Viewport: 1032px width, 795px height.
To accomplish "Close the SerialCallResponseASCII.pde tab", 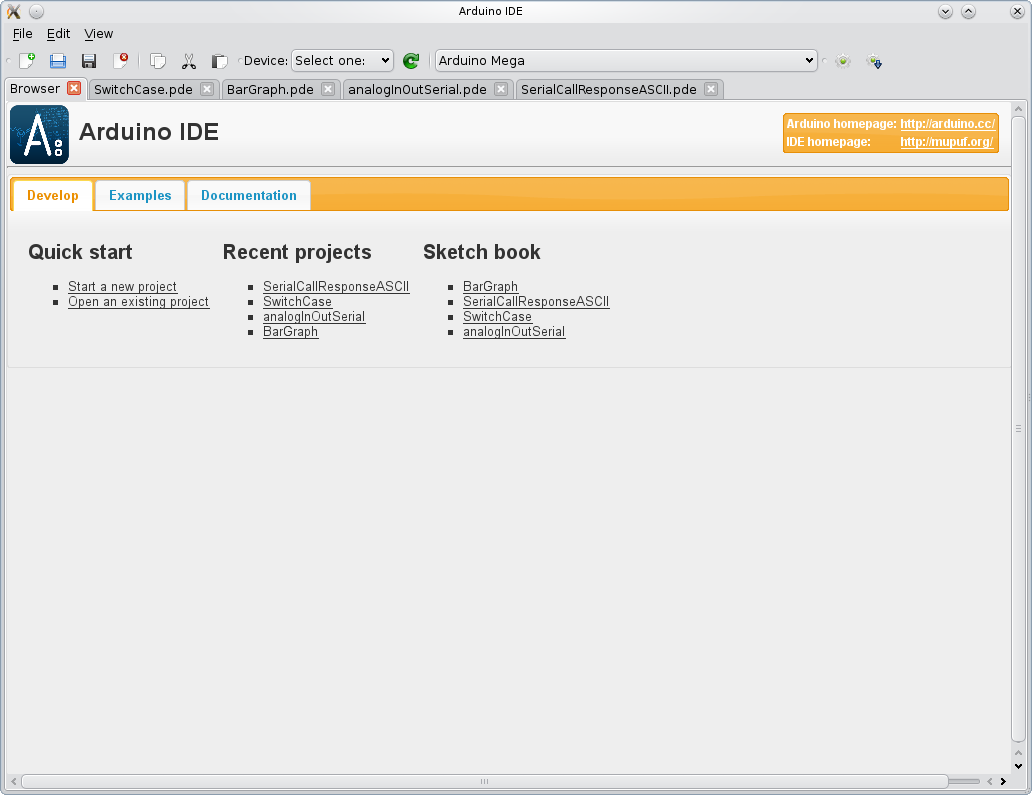I will [711, 89].
